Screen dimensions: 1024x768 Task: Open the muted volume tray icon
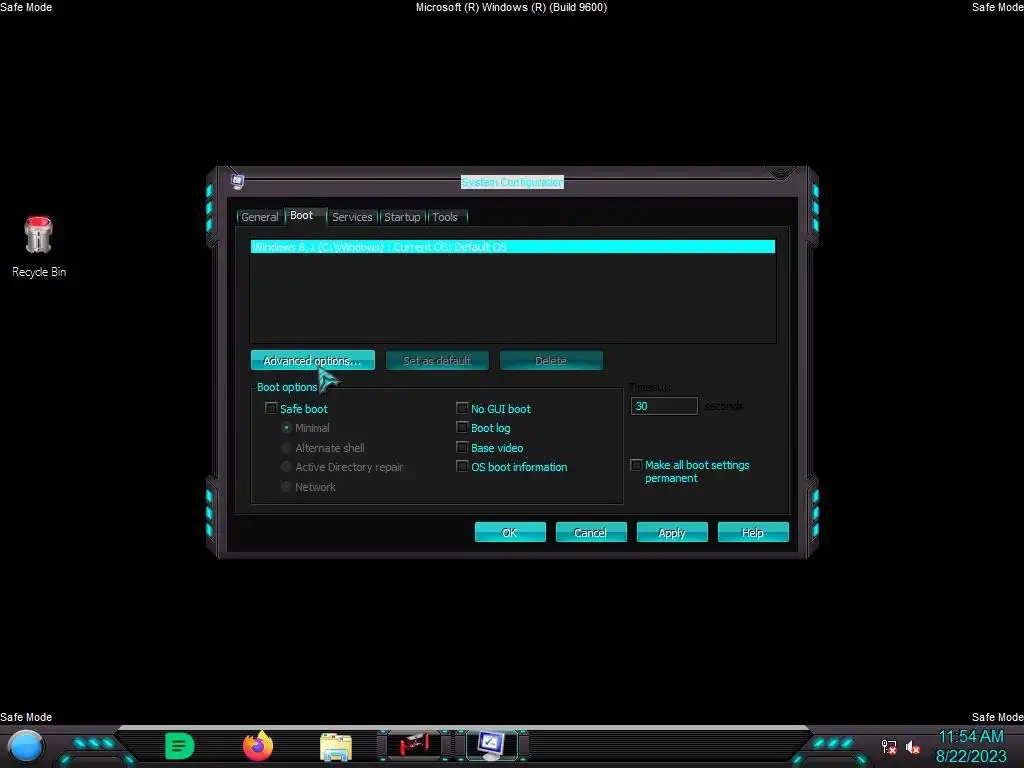913,747
